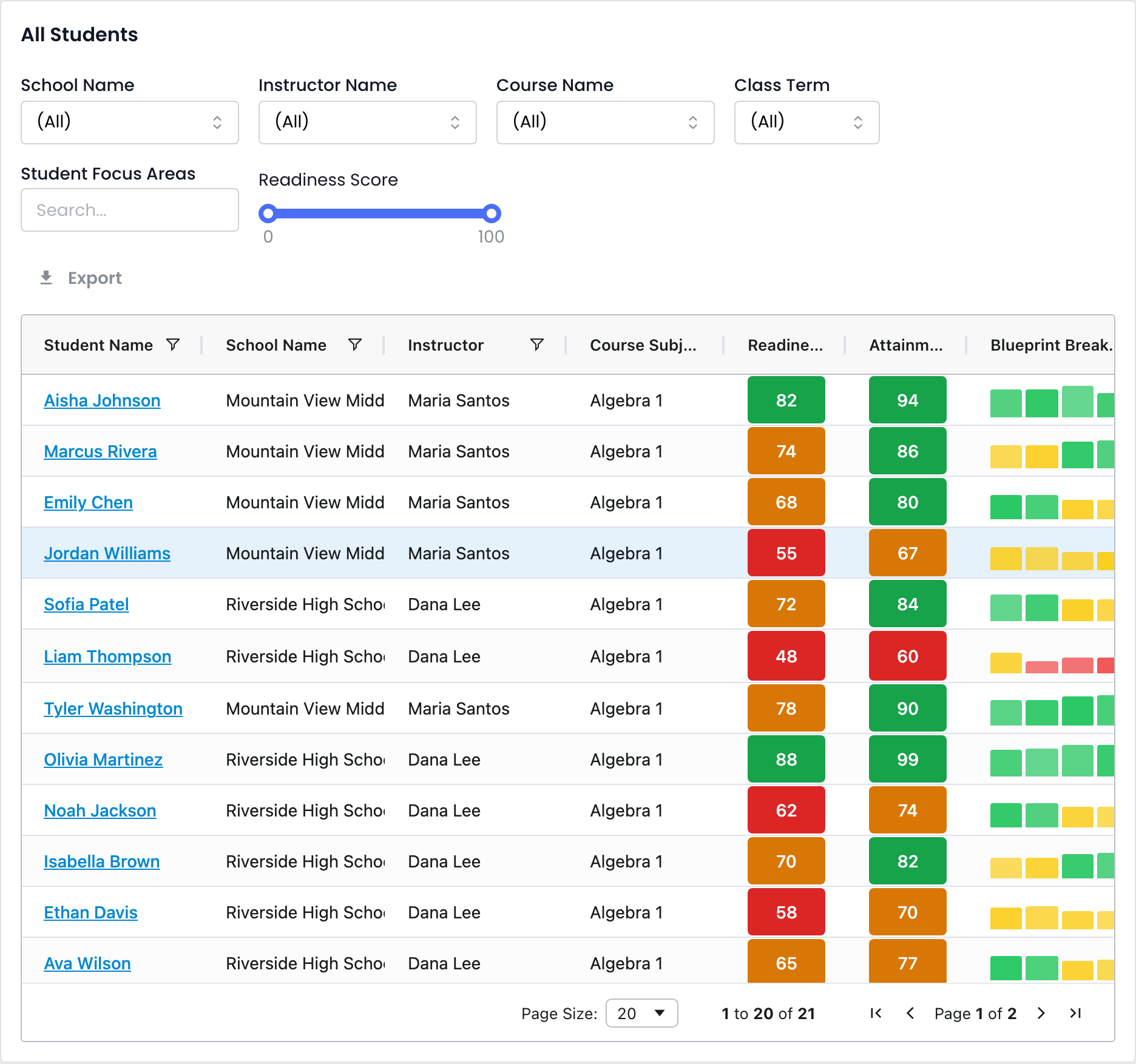1136x1064 pixels.
Task: Expand the Course Name dropdown
Action: 606,123
